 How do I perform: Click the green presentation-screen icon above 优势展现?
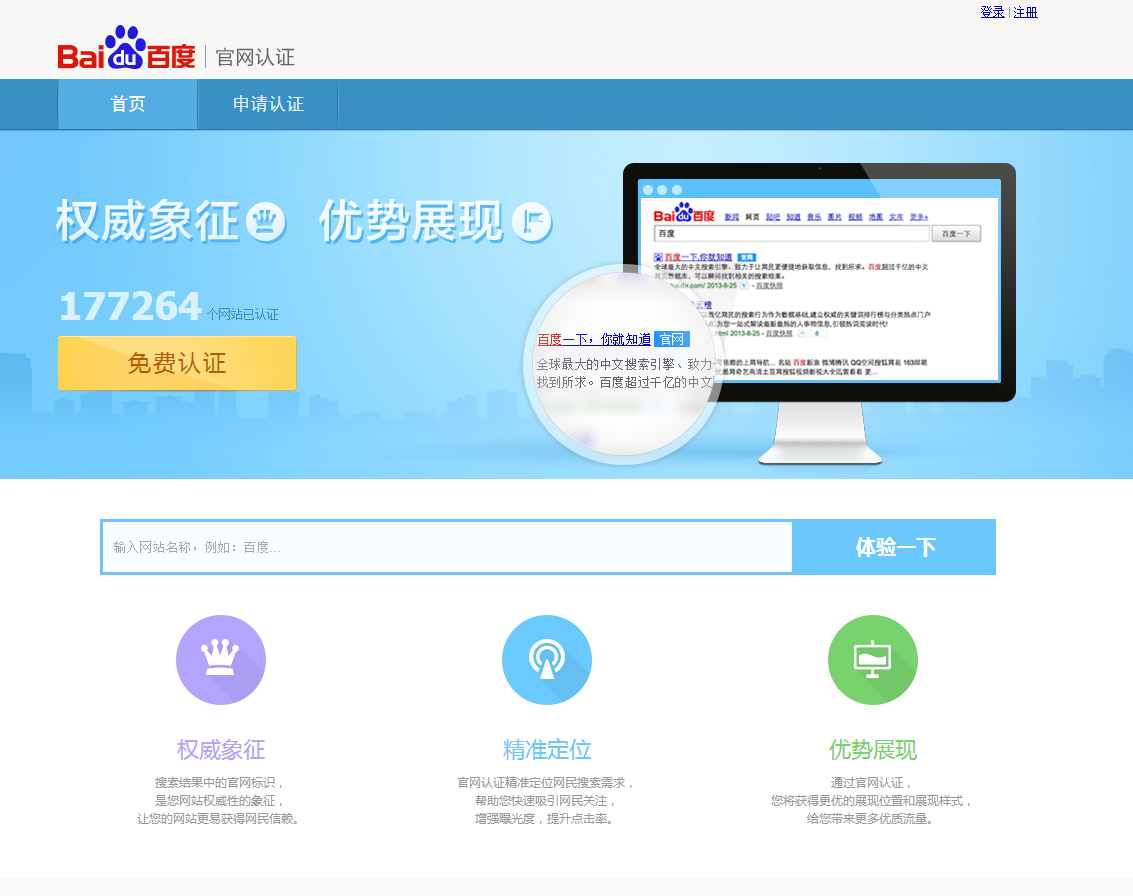pos(872,659)
